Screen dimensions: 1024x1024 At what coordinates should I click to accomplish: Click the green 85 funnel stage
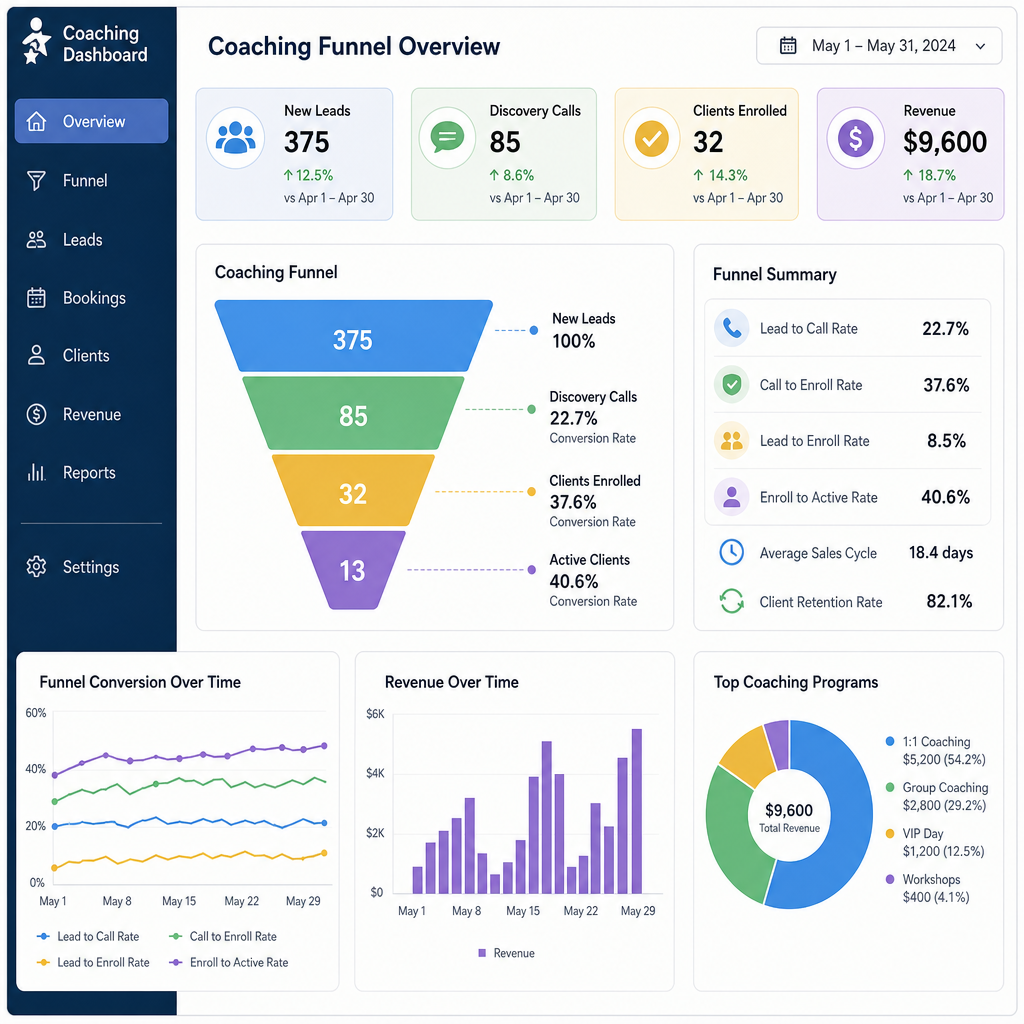[x=353, y=413]
